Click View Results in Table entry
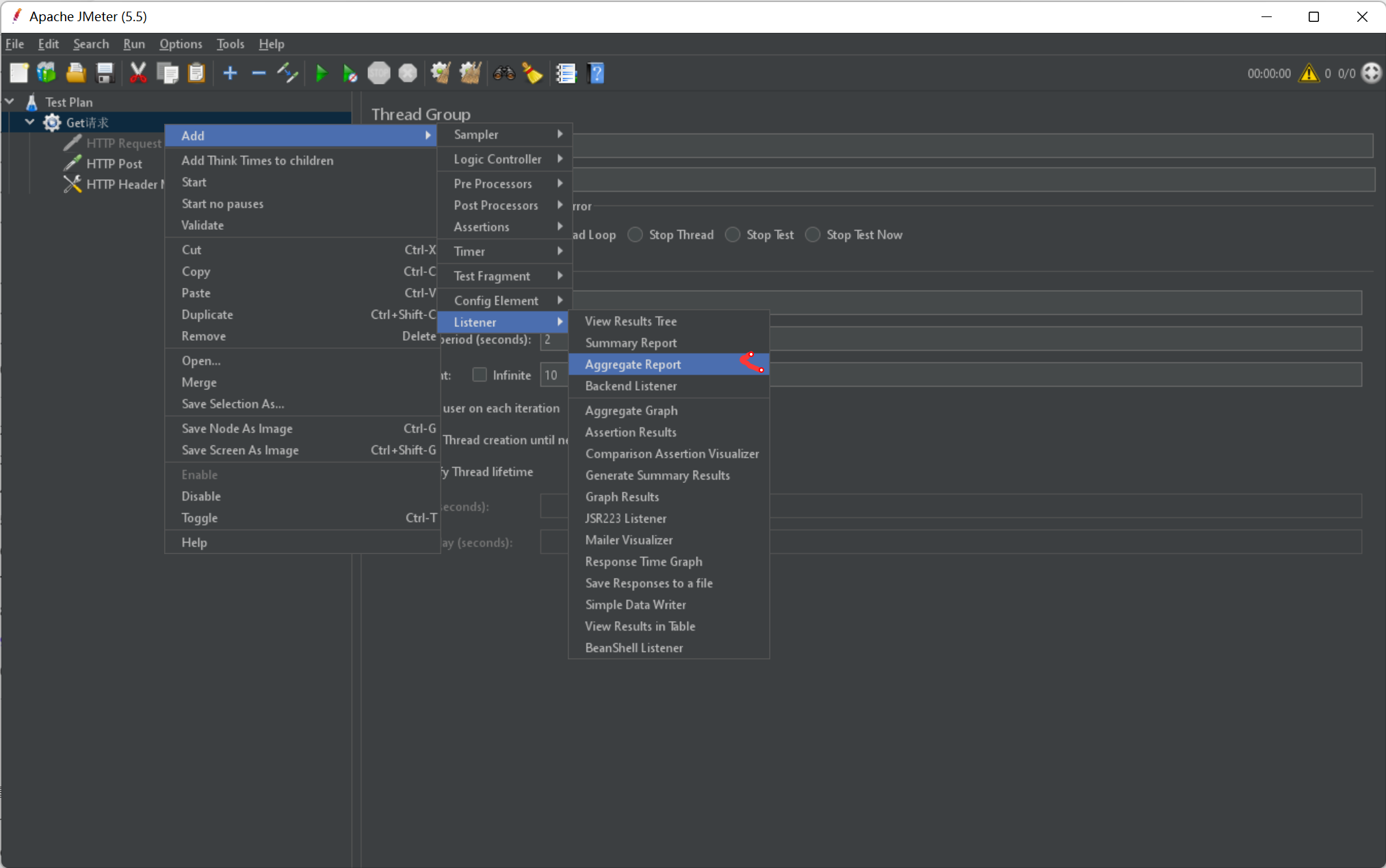The height and width of the screenshot is (868, 1386). click(x=669, y=627)
